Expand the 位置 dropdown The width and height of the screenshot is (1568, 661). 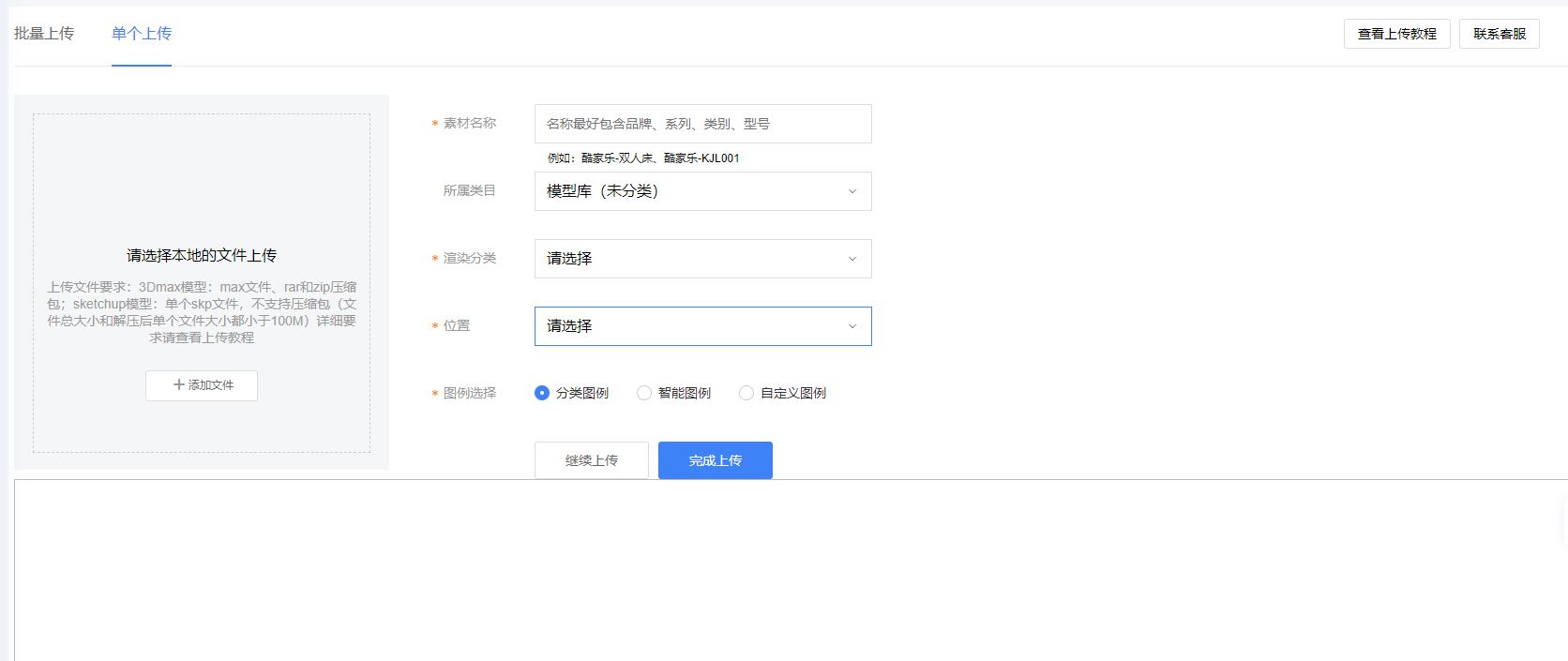pos(703,326)
